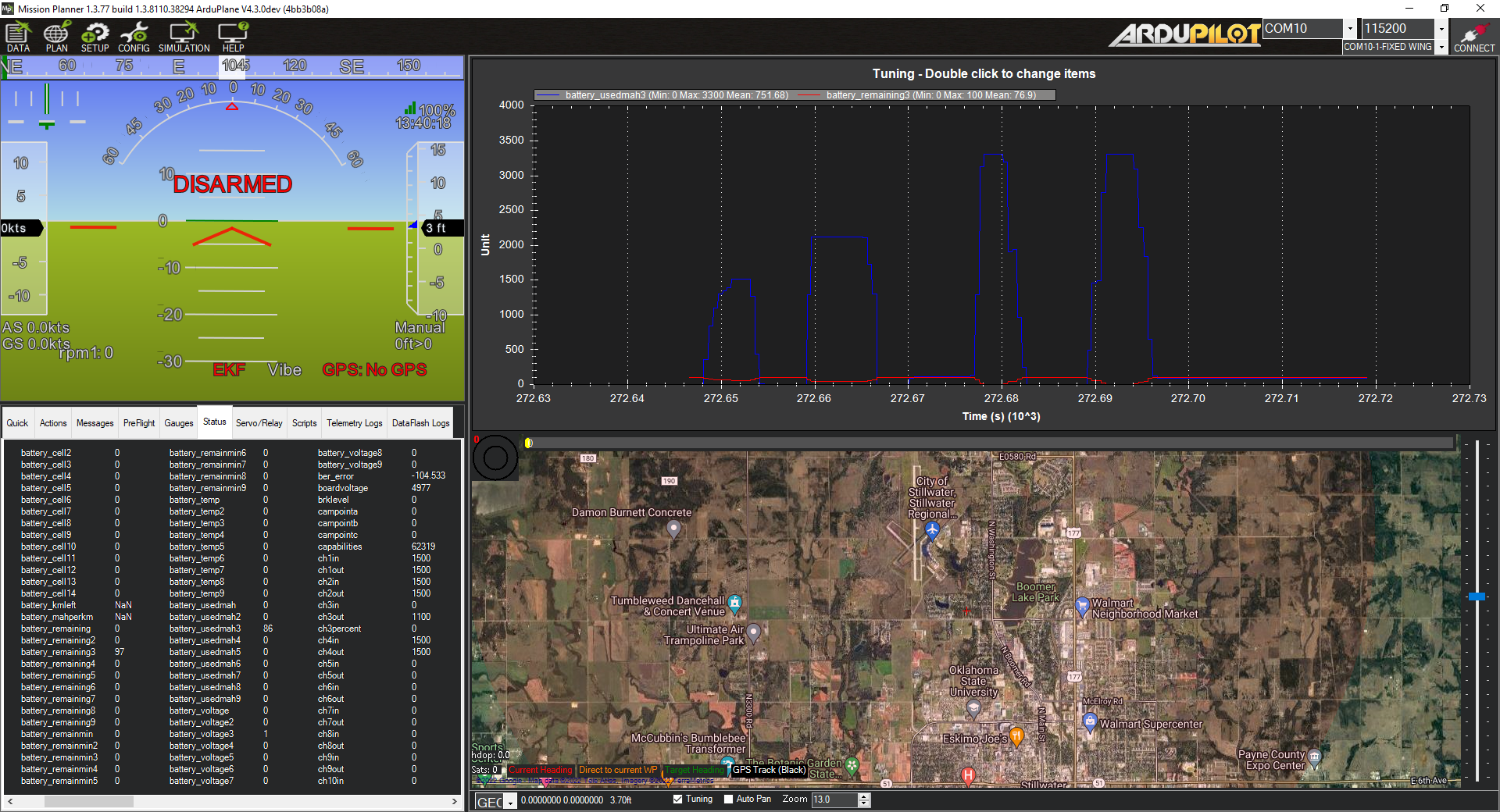Viewport: 1500px width, 812px height.
Task: Click the Payne County Expo Center pin
Action: pyautogui.click(x=1314, y=757)
